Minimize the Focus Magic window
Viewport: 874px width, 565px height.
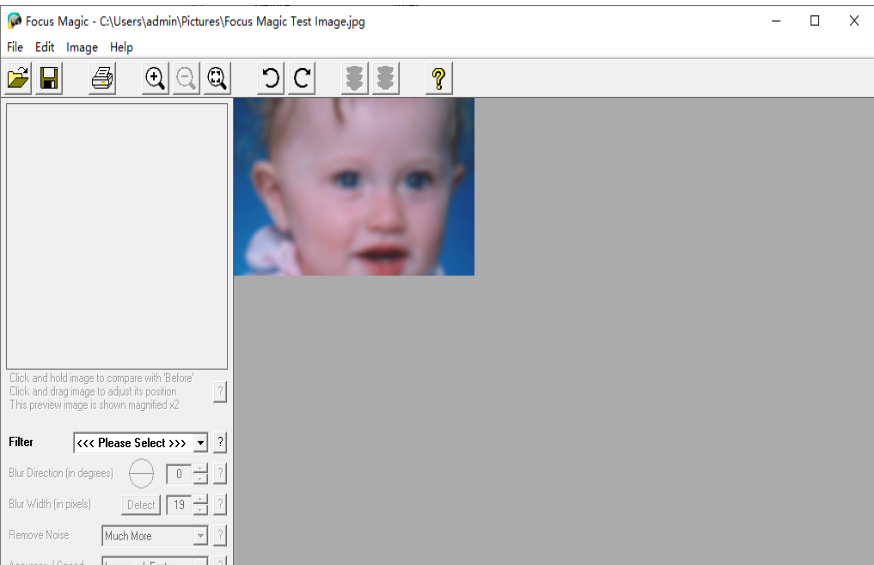776,21
